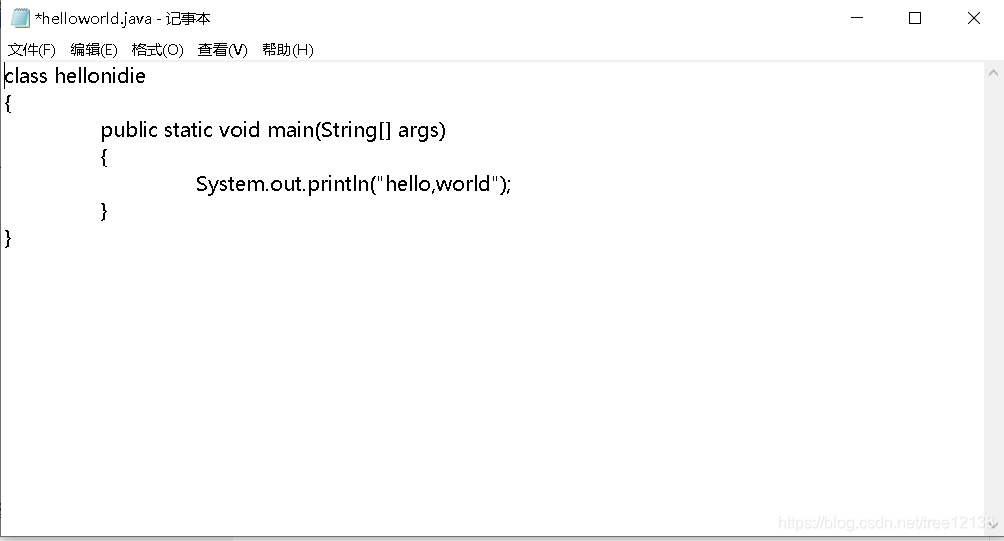Viewport: 1004px width, 541px height.
Task: Open the 文件(F) menu
Action: [x=31, y=50]
